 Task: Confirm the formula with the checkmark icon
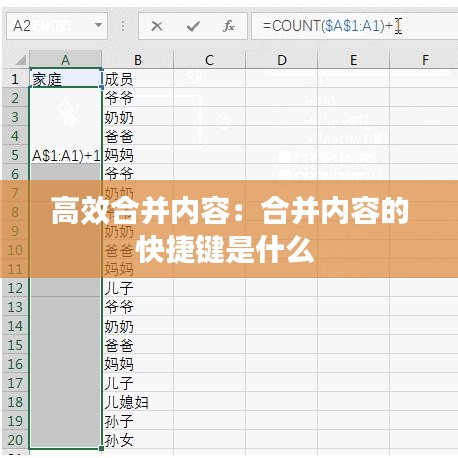(x=193, y=26)
